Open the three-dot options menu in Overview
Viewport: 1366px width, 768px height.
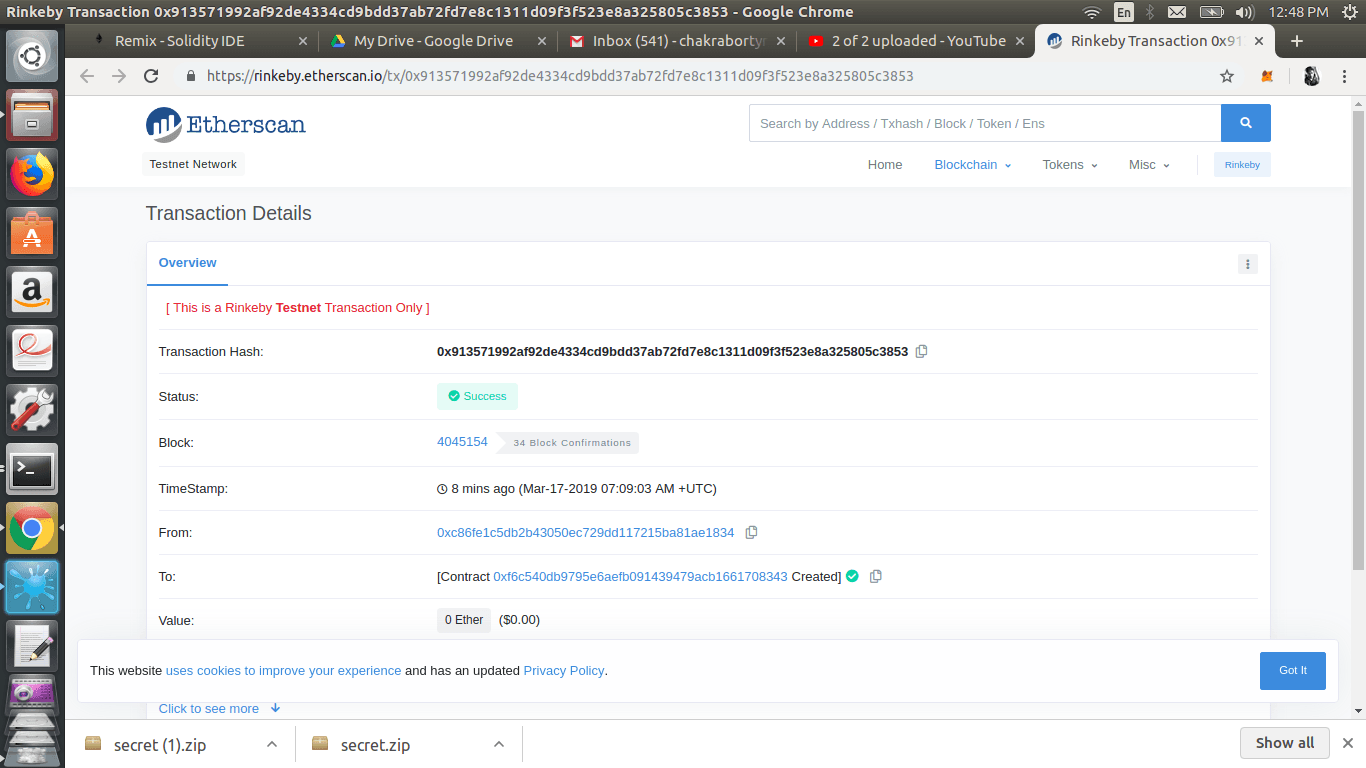tap(1247, 264)
